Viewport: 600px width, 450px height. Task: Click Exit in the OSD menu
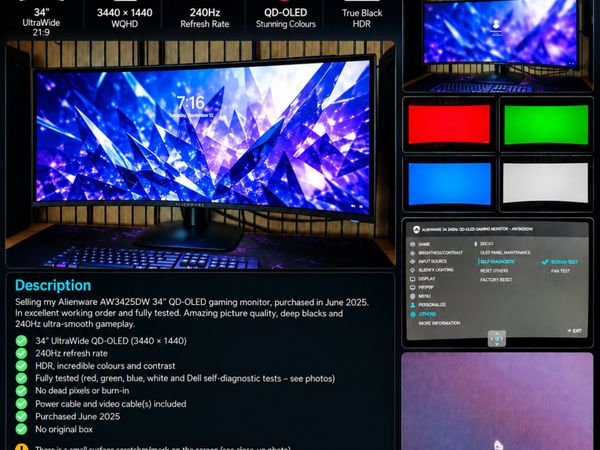click(575, 331)
